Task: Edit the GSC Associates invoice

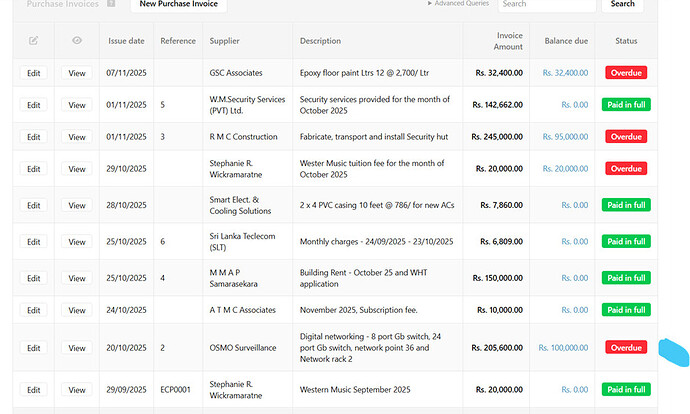Action: click(34, 73)
